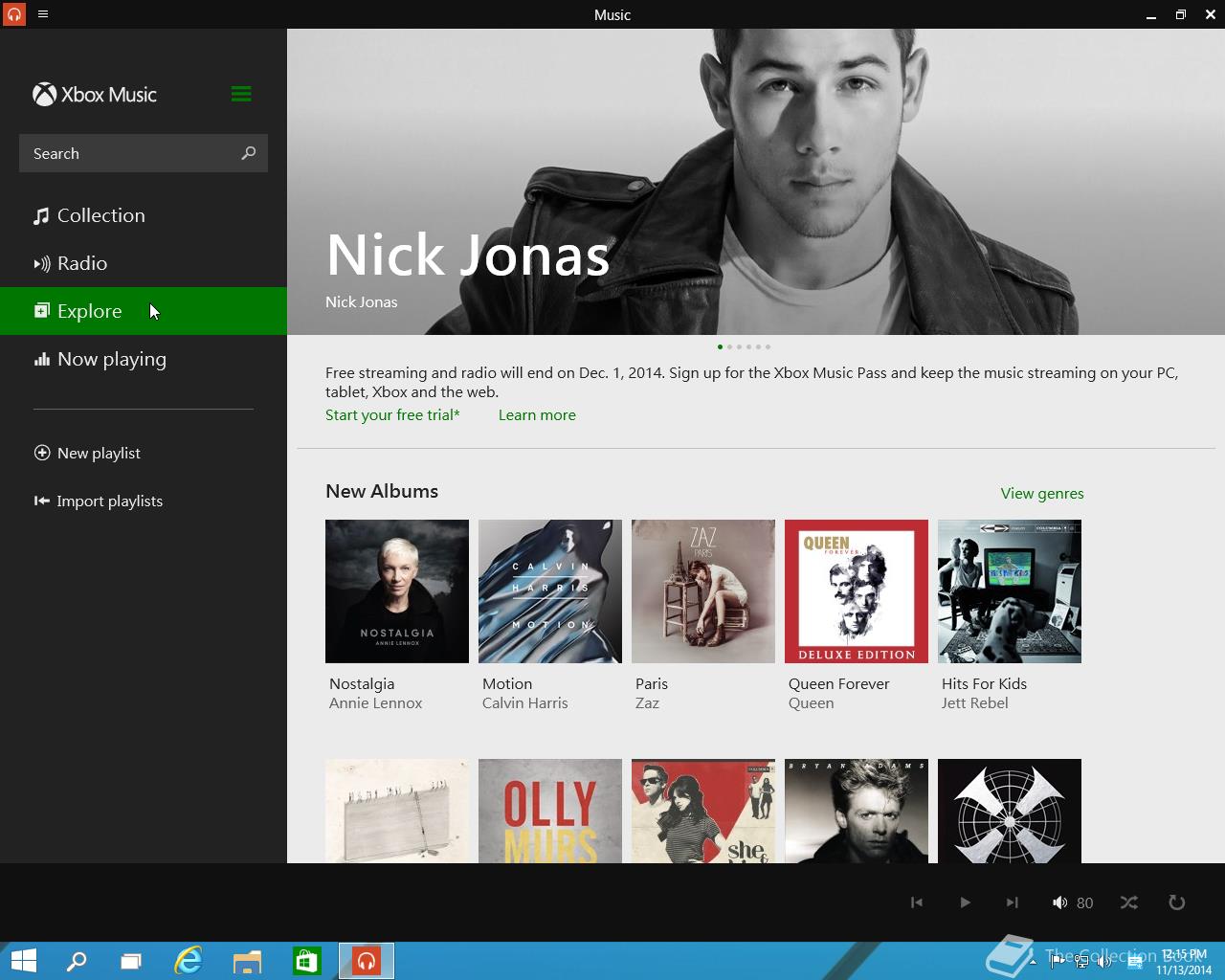This screenshot has height=980, width=1225.
Task: Open the Windows Start menu
Action: pos(23,961)
